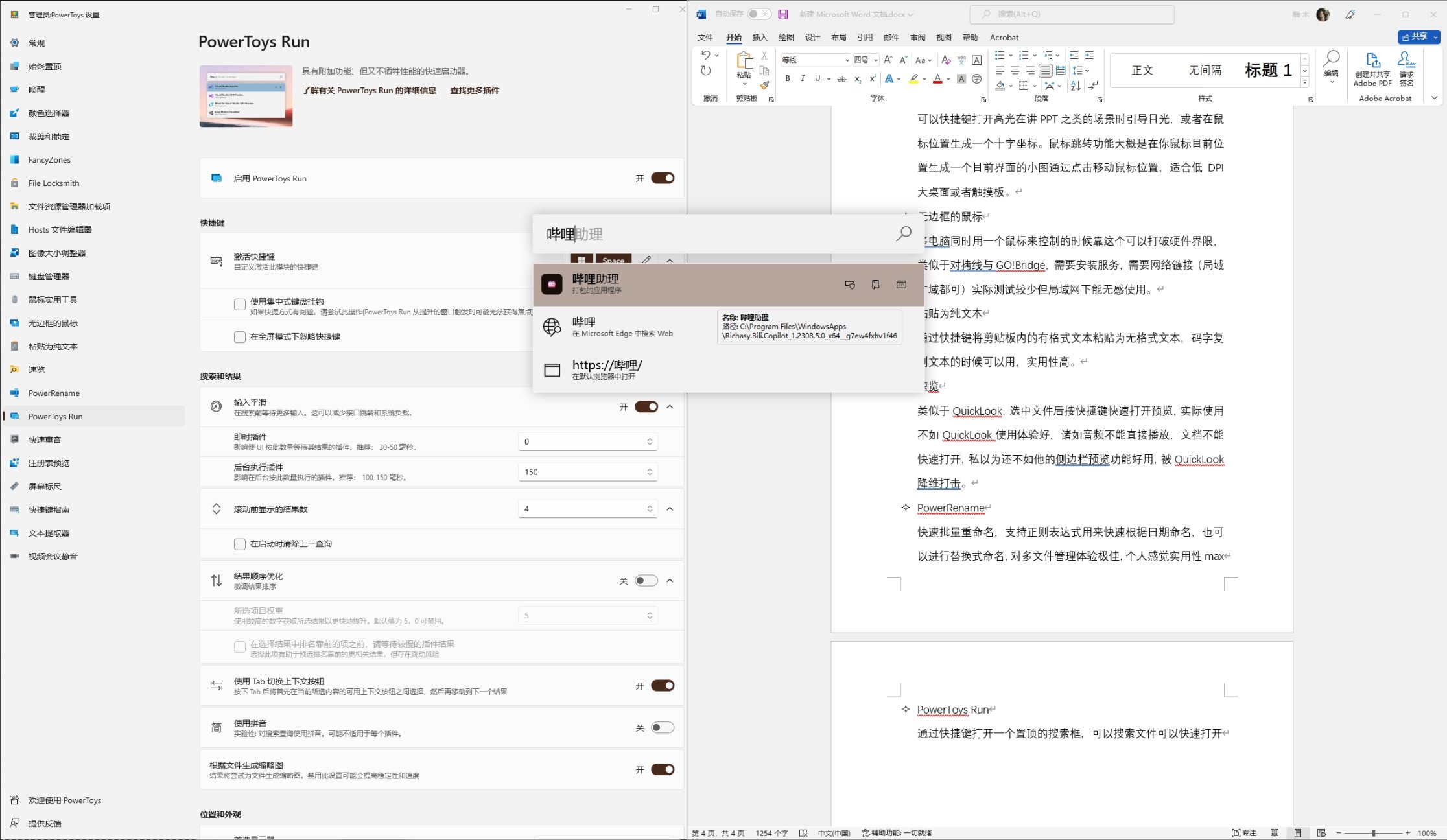Click the PowerToys Run search magnifier
The height and width of the screenshot is (840, 1447).
pyautogui.click(x=903, y=234)
